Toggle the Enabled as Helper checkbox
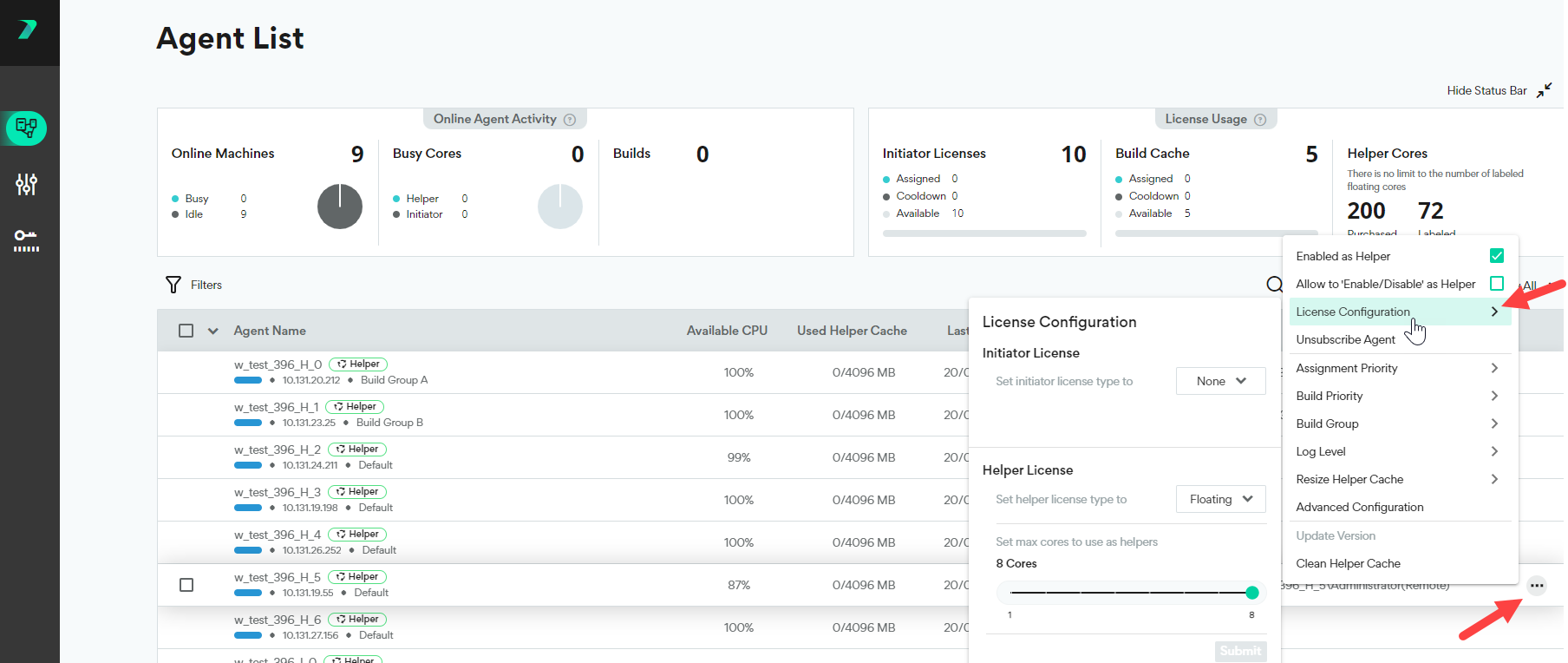1568x663 pixels. (x=1497, y=256)
